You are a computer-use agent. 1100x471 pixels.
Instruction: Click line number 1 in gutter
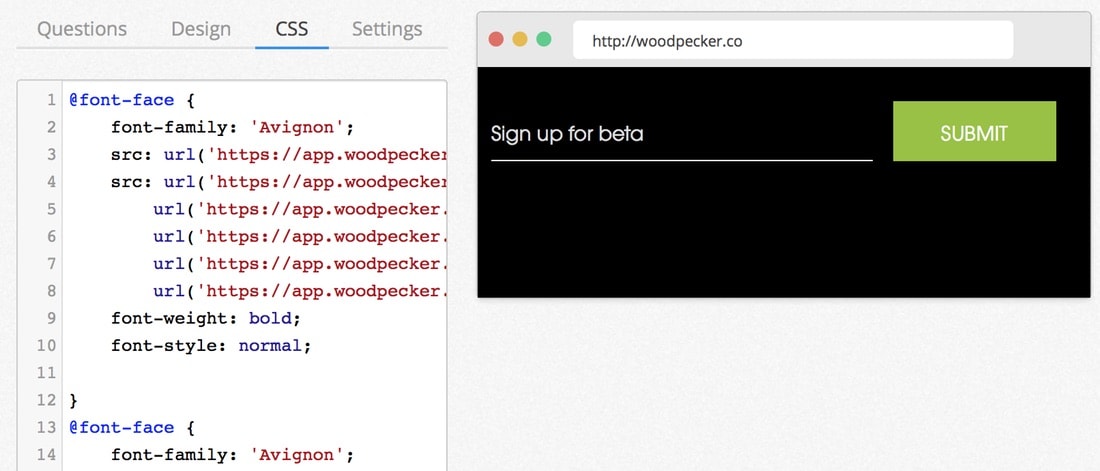click(51, 100)
